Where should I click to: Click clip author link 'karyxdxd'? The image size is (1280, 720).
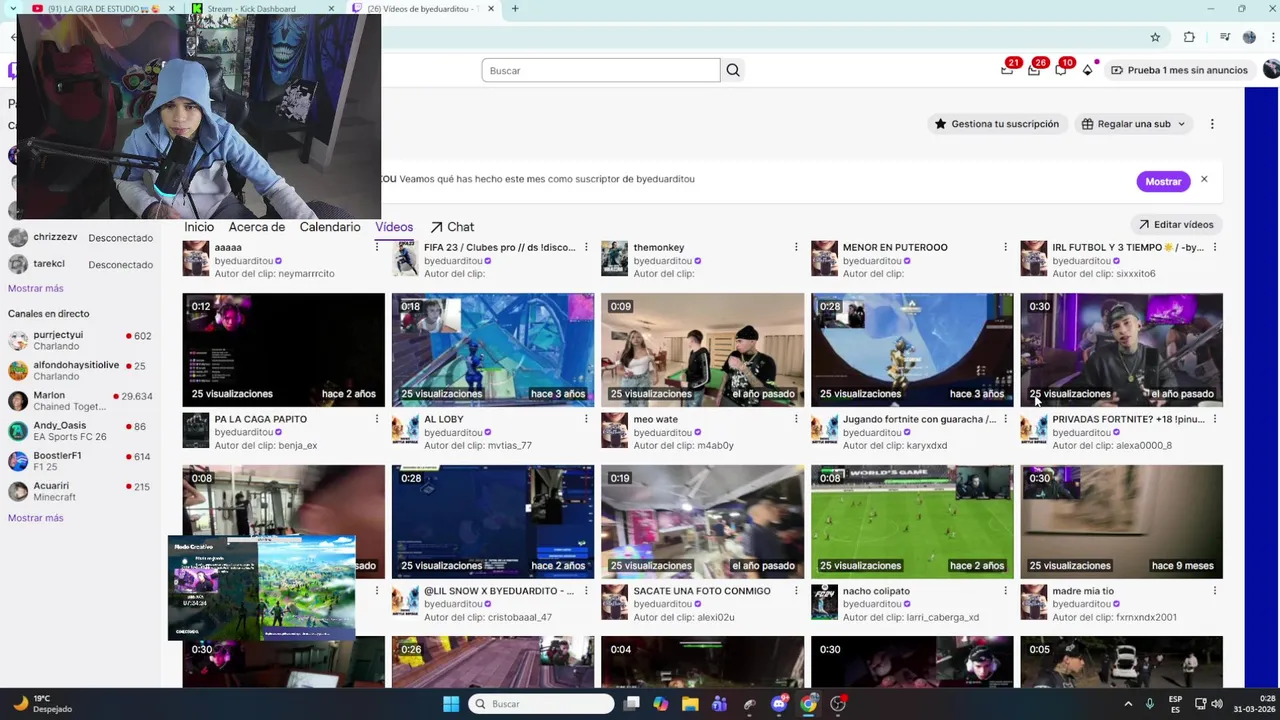tap(927, 446)
